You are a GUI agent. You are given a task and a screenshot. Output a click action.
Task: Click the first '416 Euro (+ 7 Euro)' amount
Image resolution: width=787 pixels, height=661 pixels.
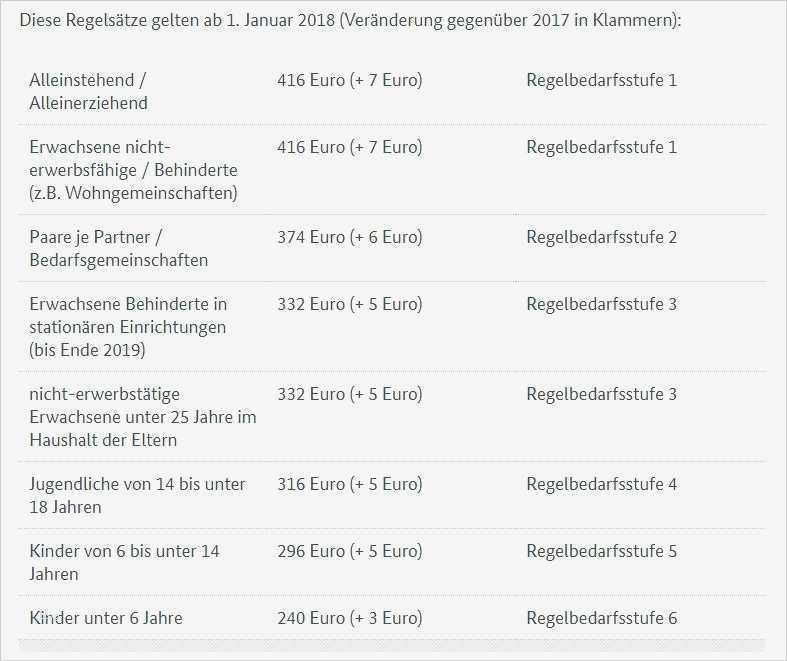pyautogui.click(x=349, y=80)
